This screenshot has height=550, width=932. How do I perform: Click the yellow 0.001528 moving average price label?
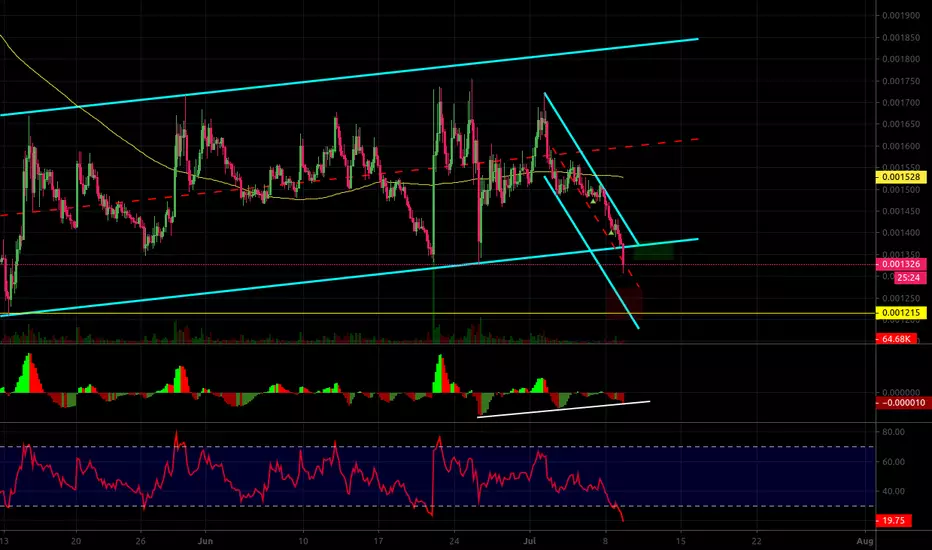901,177
